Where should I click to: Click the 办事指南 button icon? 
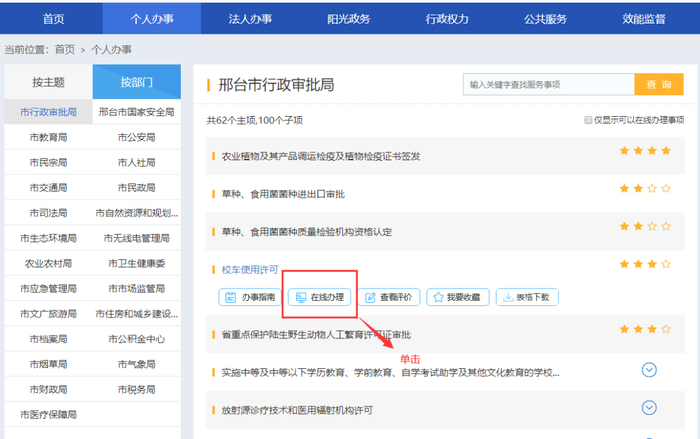coord(230,297)
